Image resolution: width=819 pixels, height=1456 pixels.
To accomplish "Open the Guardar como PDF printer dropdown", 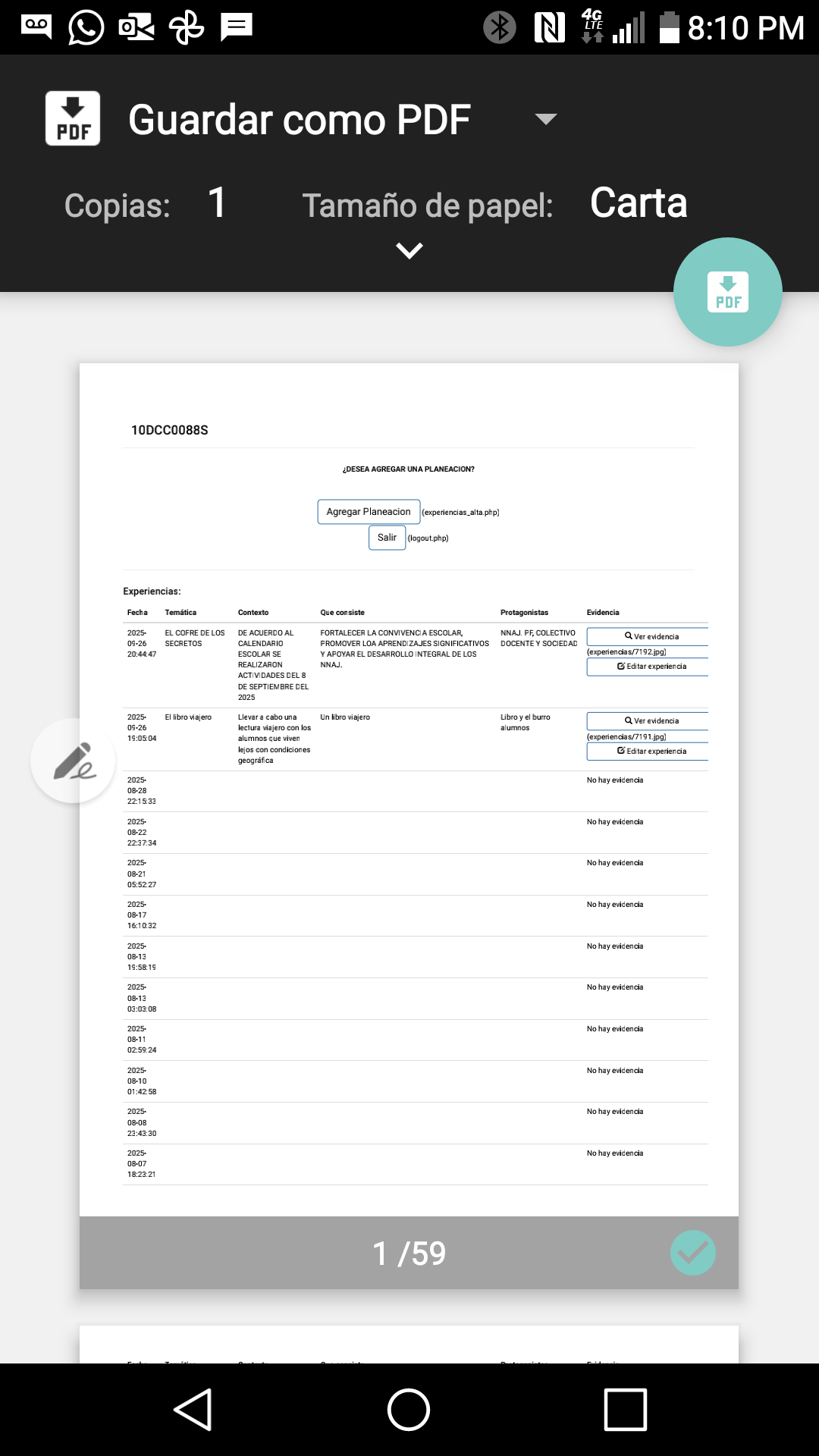I will pyautogui.click(x=545, y=119).
